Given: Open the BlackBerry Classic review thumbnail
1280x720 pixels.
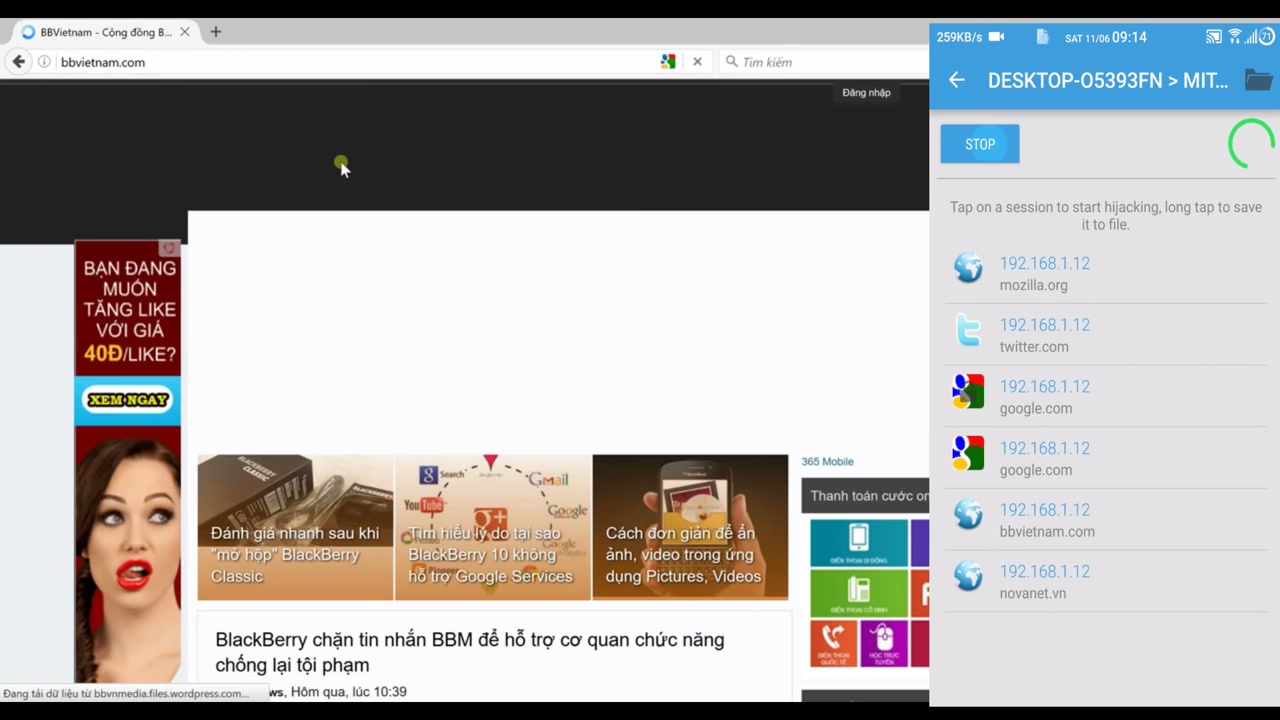Looking at the screenshot, I should 295,527.
